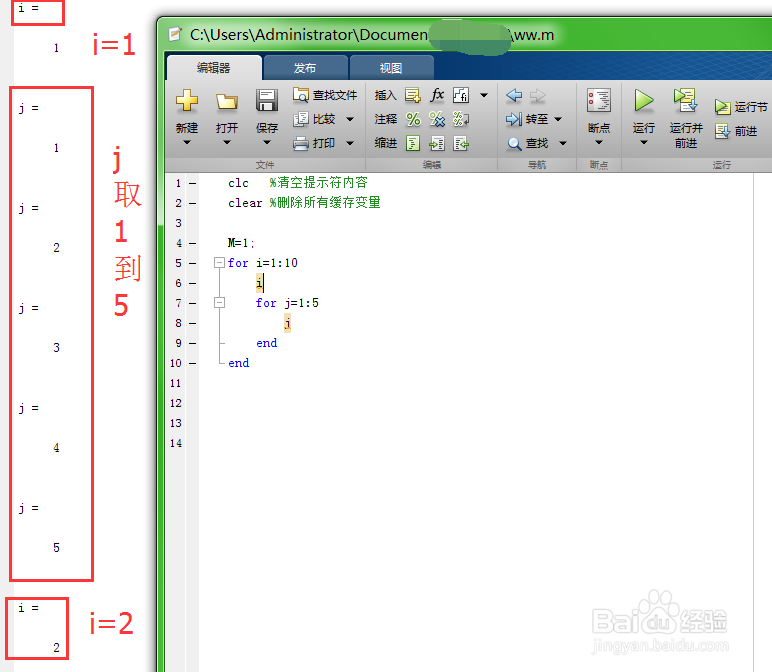Expand the Open button dropdown arrow
This screenshot has height=672, width=772.
pos(226,142)
